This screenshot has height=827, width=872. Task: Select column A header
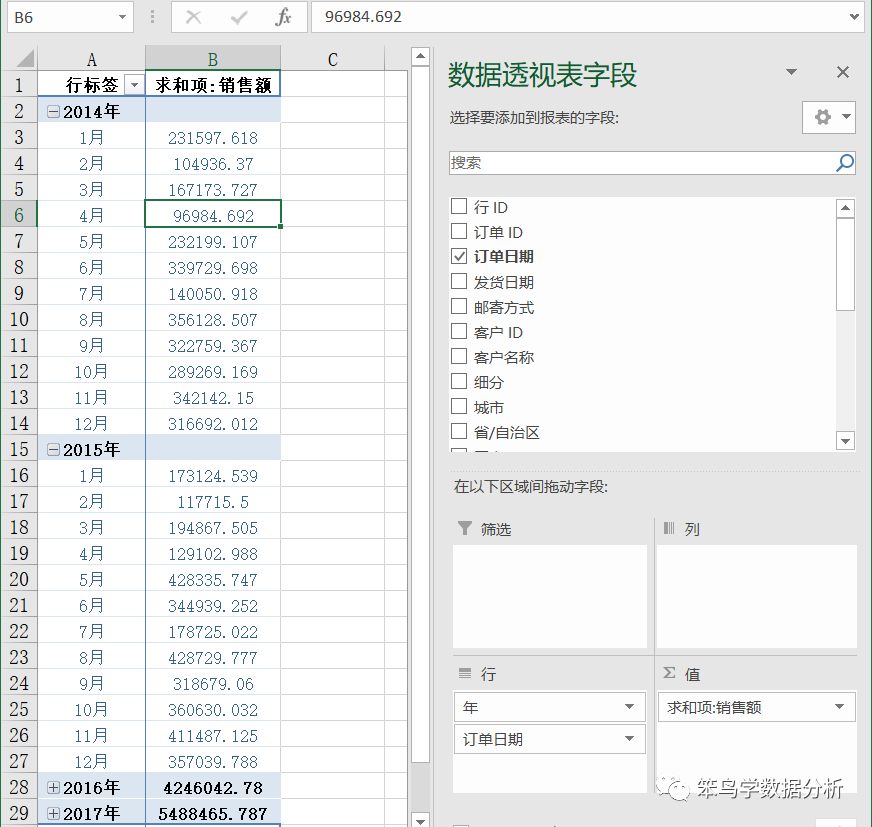click(91, 59)
